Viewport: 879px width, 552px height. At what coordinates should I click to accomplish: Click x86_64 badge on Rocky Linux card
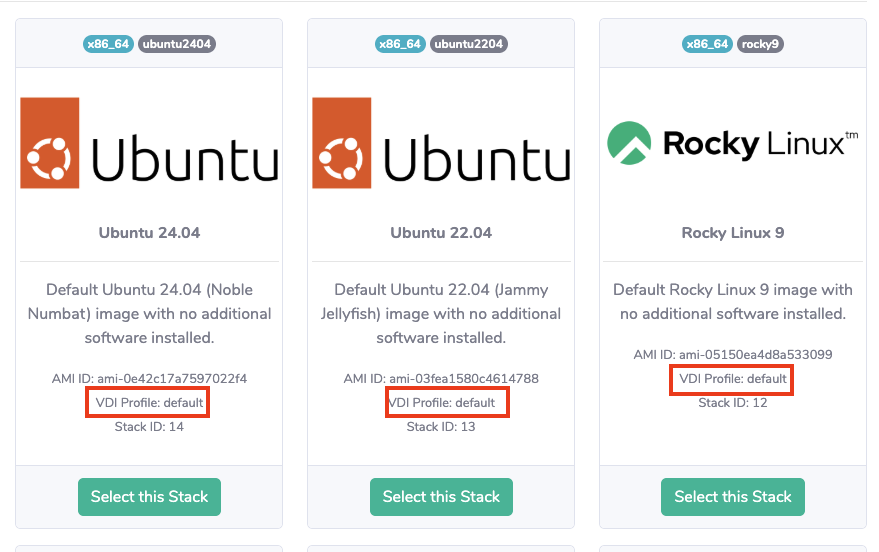[x=708, y=44]
